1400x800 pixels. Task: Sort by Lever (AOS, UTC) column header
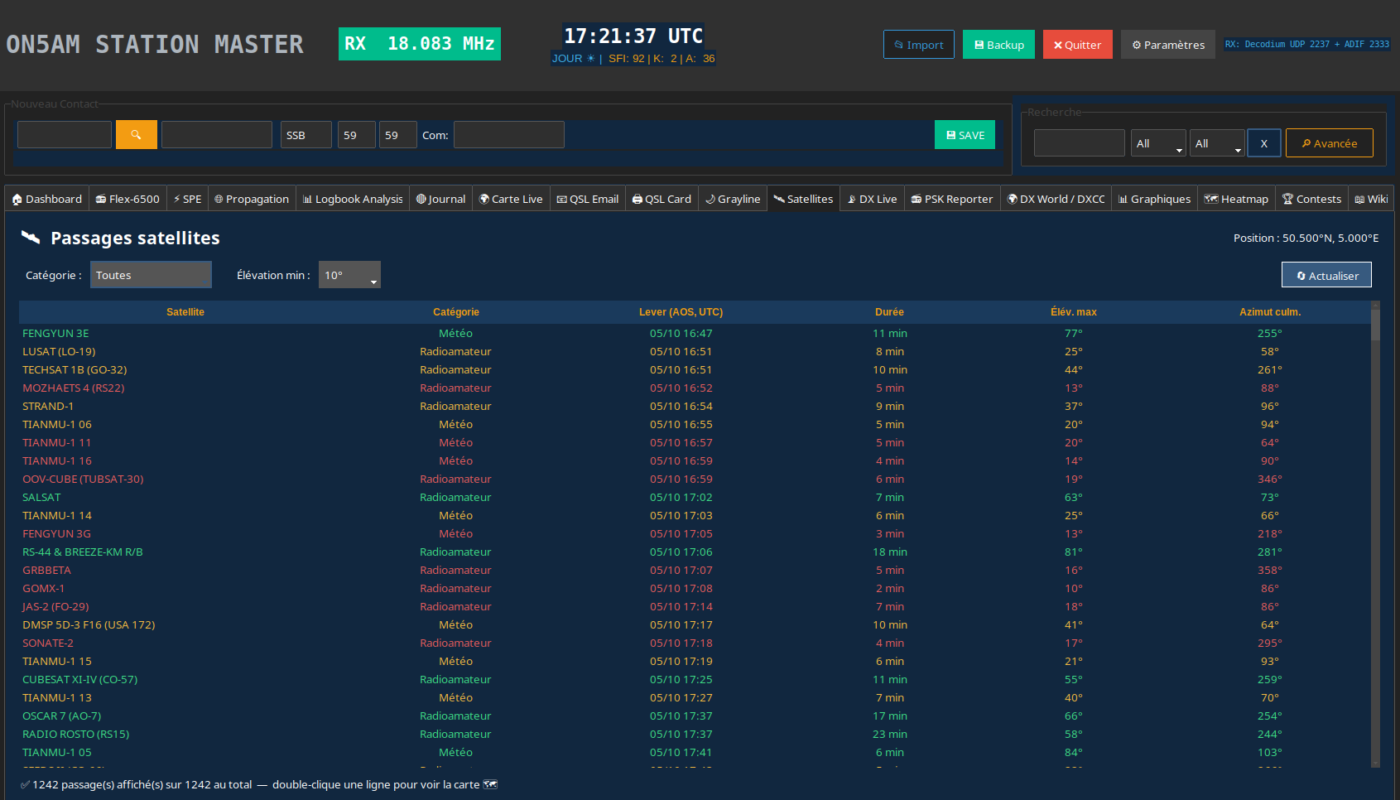[x=681, y=312]
